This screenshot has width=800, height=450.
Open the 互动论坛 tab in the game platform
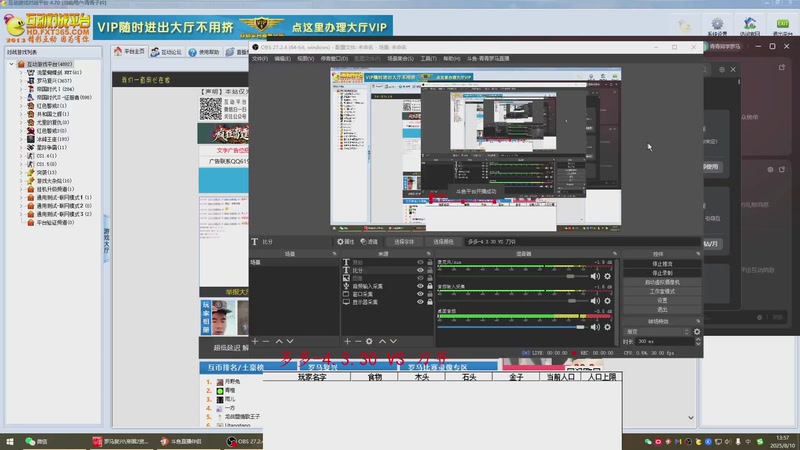(166, 52)
